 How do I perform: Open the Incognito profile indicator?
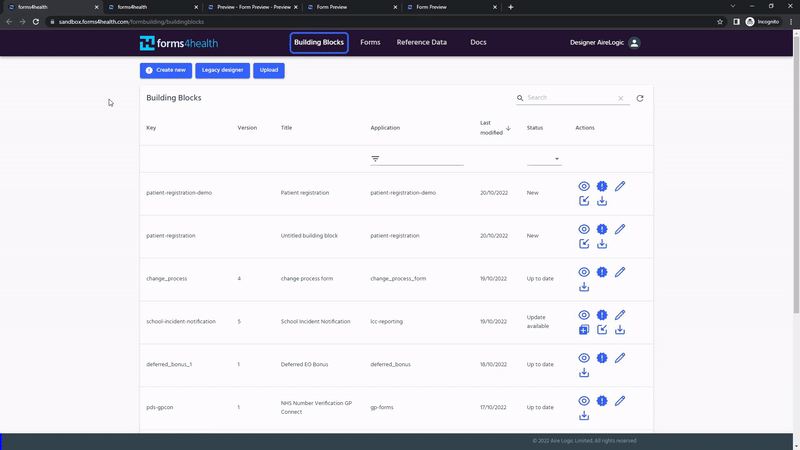763,22
